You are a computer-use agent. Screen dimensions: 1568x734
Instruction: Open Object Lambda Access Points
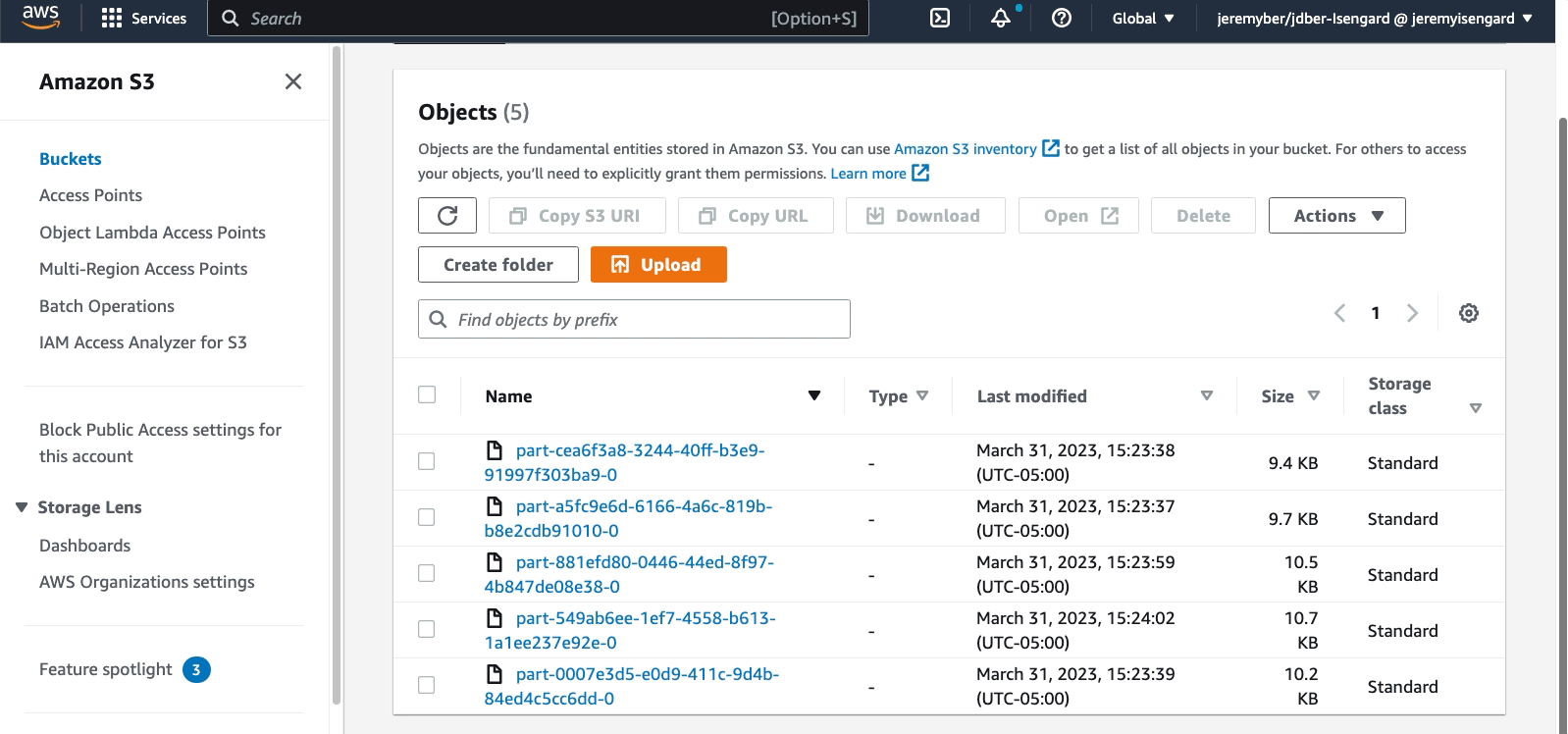pos(152,233)
